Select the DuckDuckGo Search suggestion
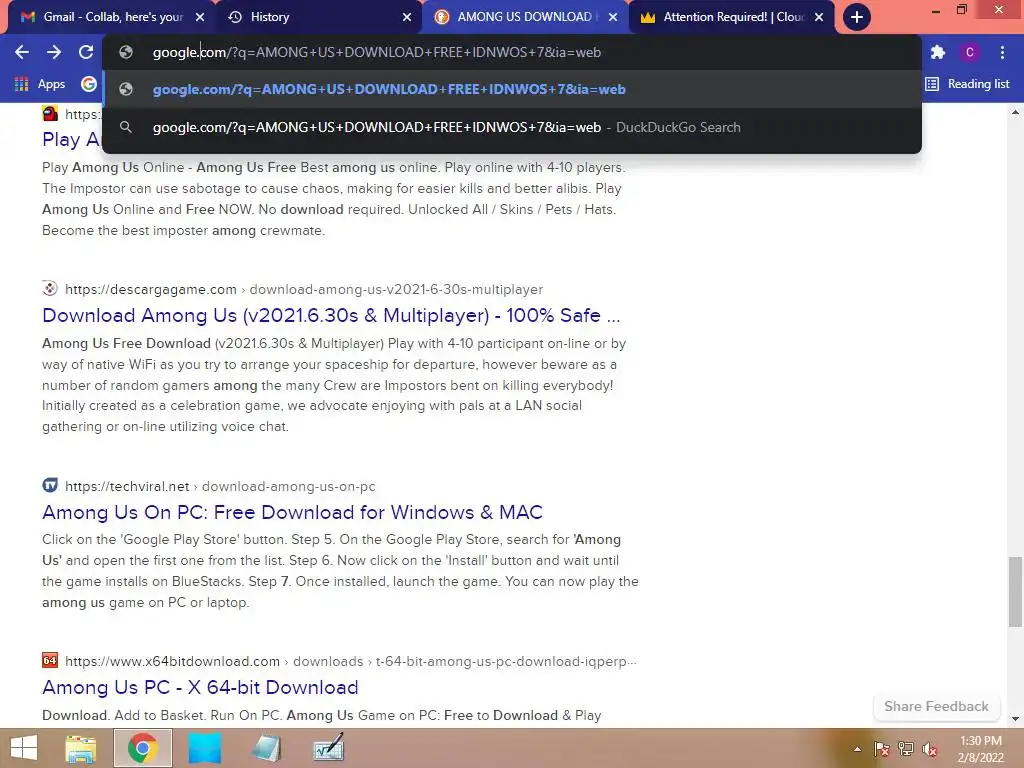 (x=512, y=127)
